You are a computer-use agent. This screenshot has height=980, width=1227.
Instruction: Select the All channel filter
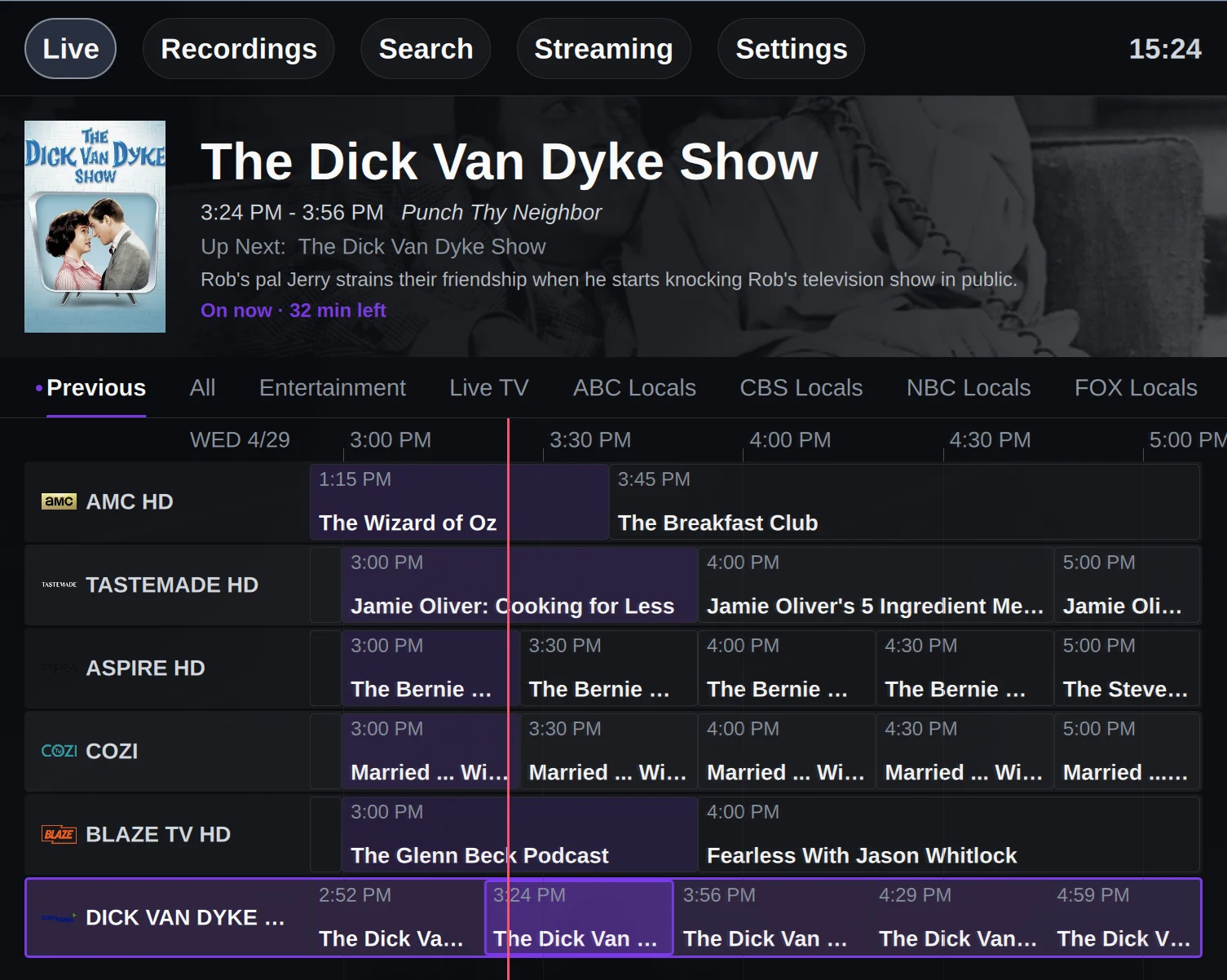[202, 388]
